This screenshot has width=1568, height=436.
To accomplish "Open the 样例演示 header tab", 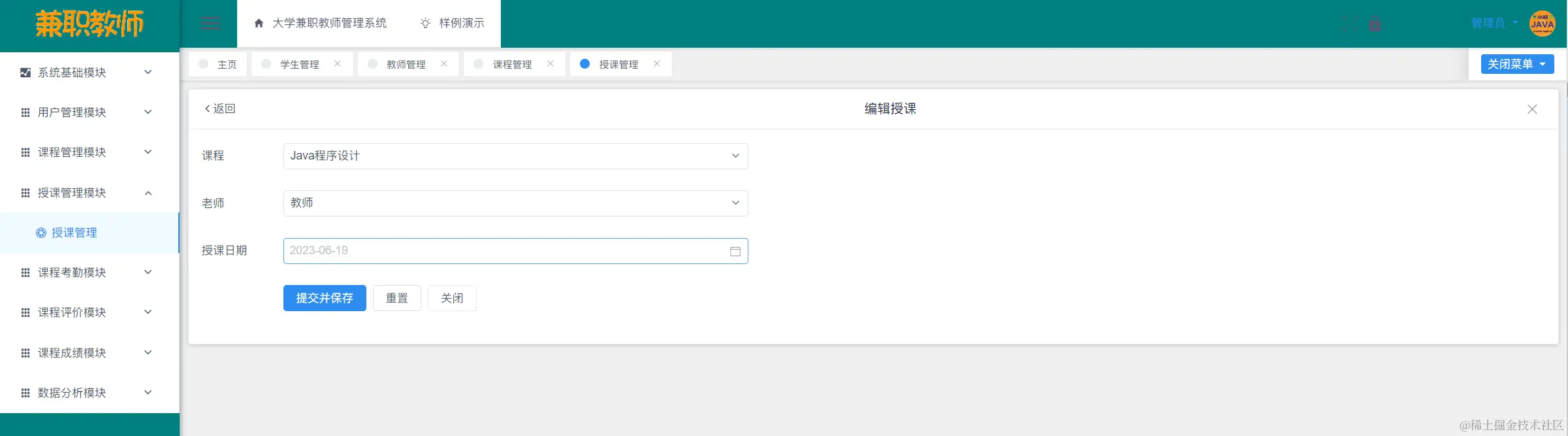I will click(452, 24).
